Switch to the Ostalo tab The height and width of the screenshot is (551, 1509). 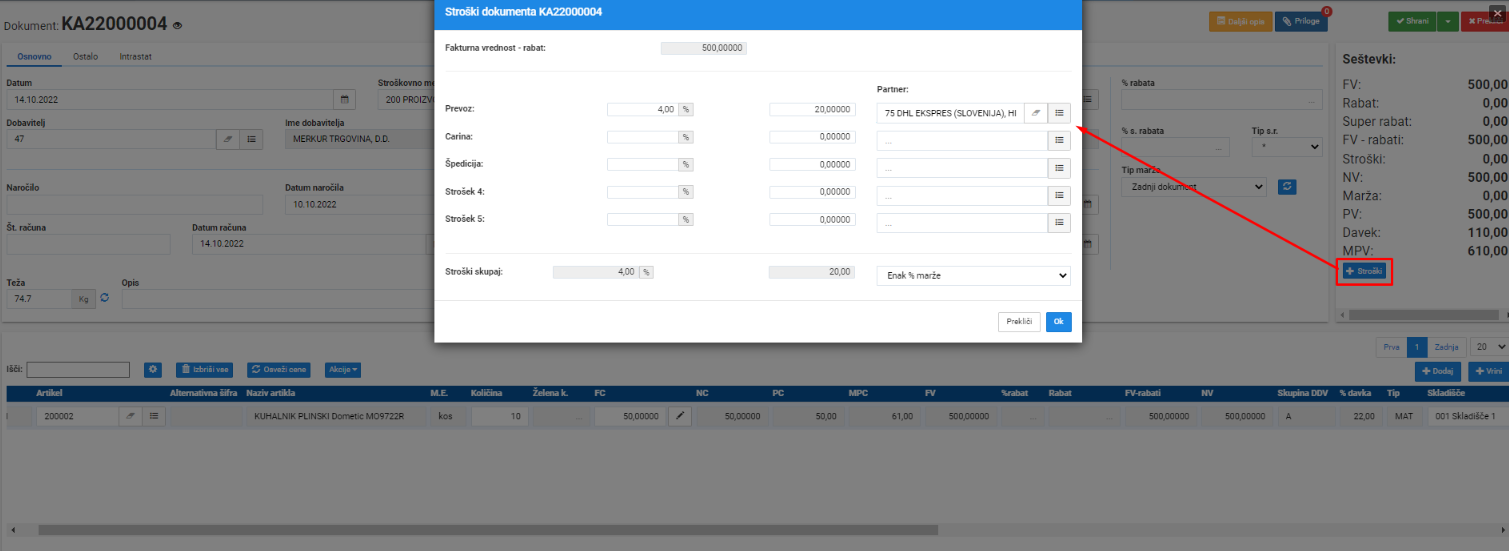click(x=85, y=57)
